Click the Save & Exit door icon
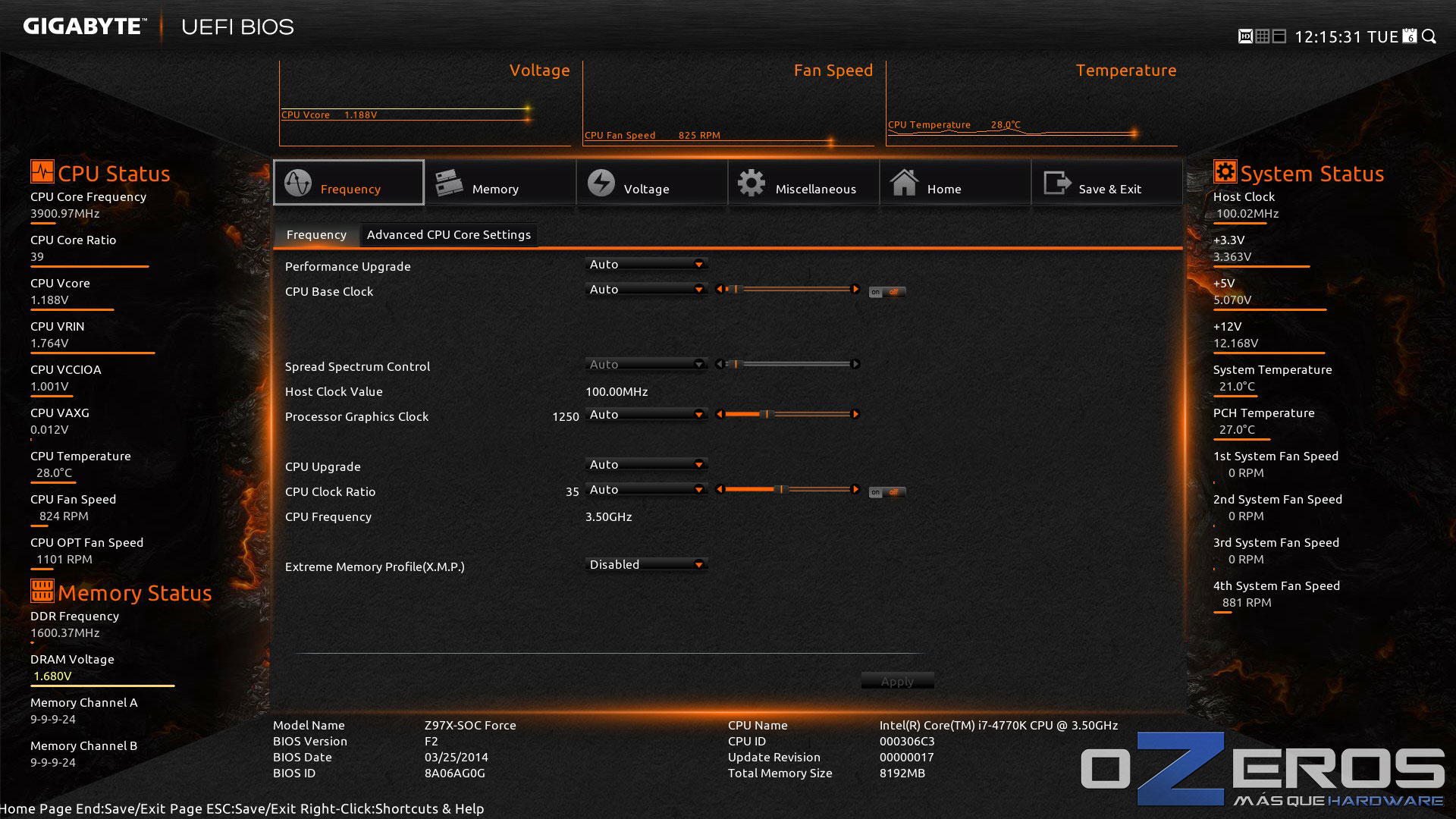1456x819 pixels. pos(1057,183)
